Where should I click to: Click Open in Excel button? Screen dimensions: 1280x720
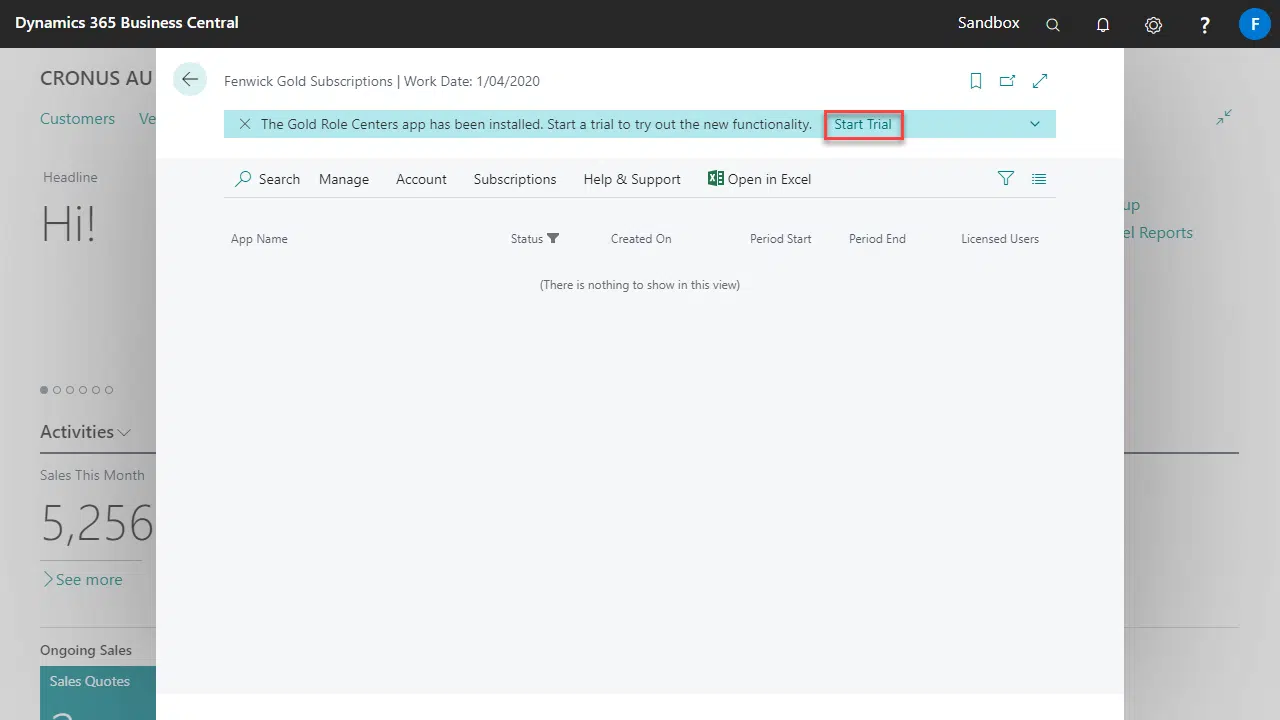pyautogui.click(x=759, y=179)
